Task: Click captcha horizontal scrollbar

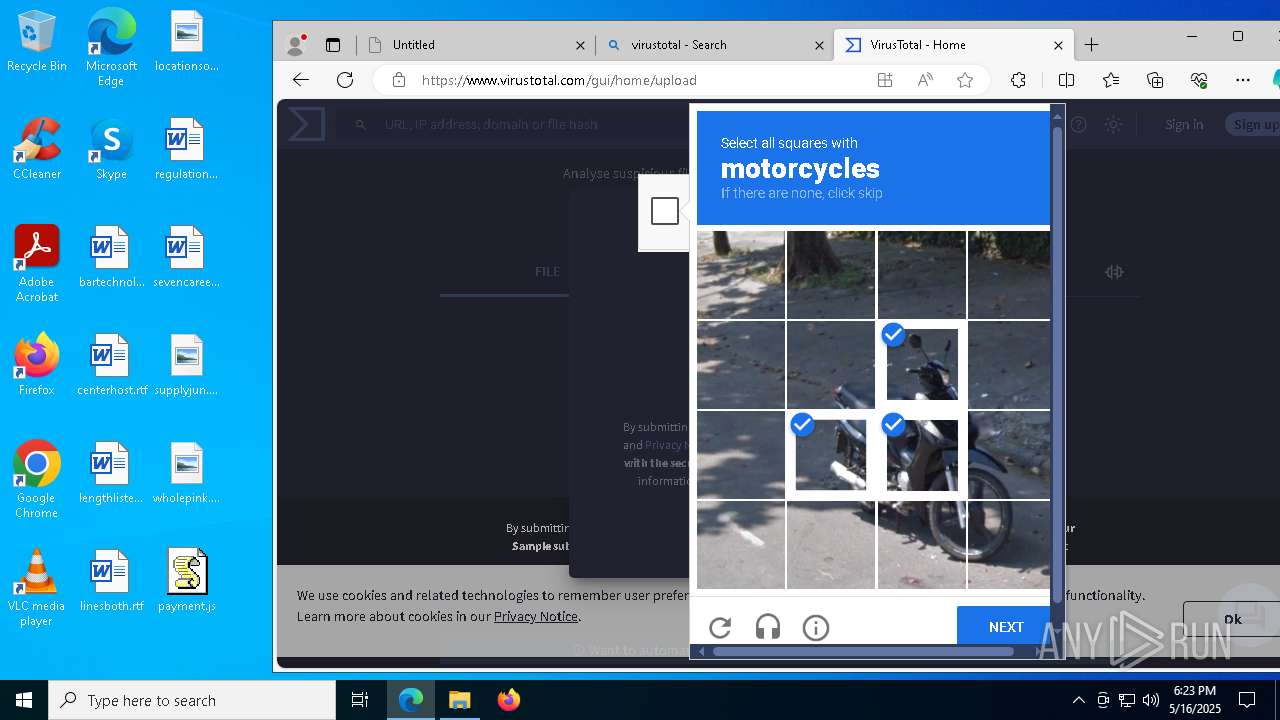Action: pyautogui.click(x=863, y=651)
